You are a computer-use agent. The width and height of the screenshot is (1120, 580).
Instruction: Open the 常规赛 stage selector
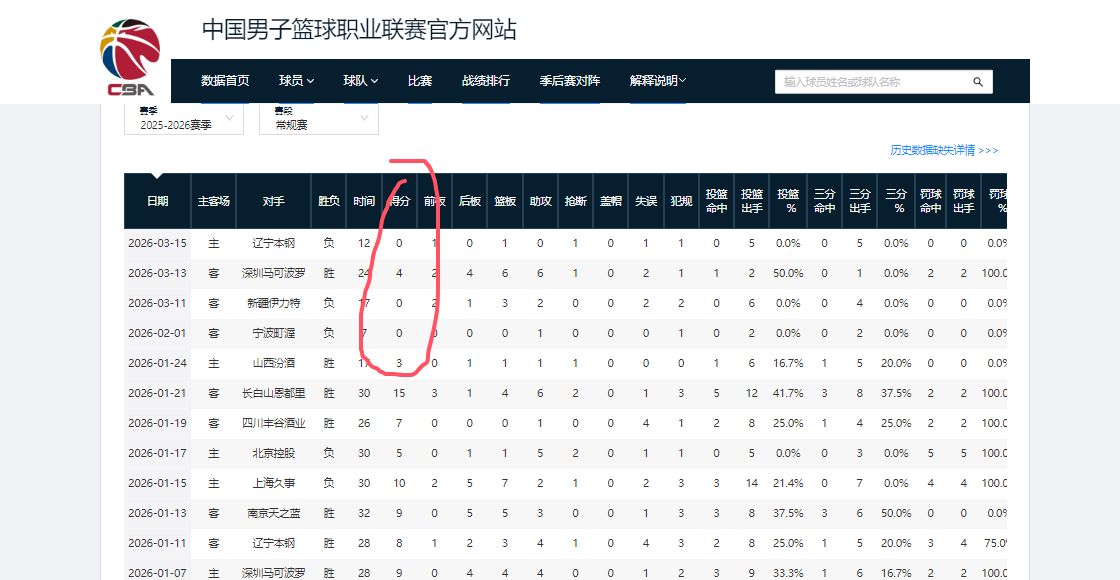318,120
